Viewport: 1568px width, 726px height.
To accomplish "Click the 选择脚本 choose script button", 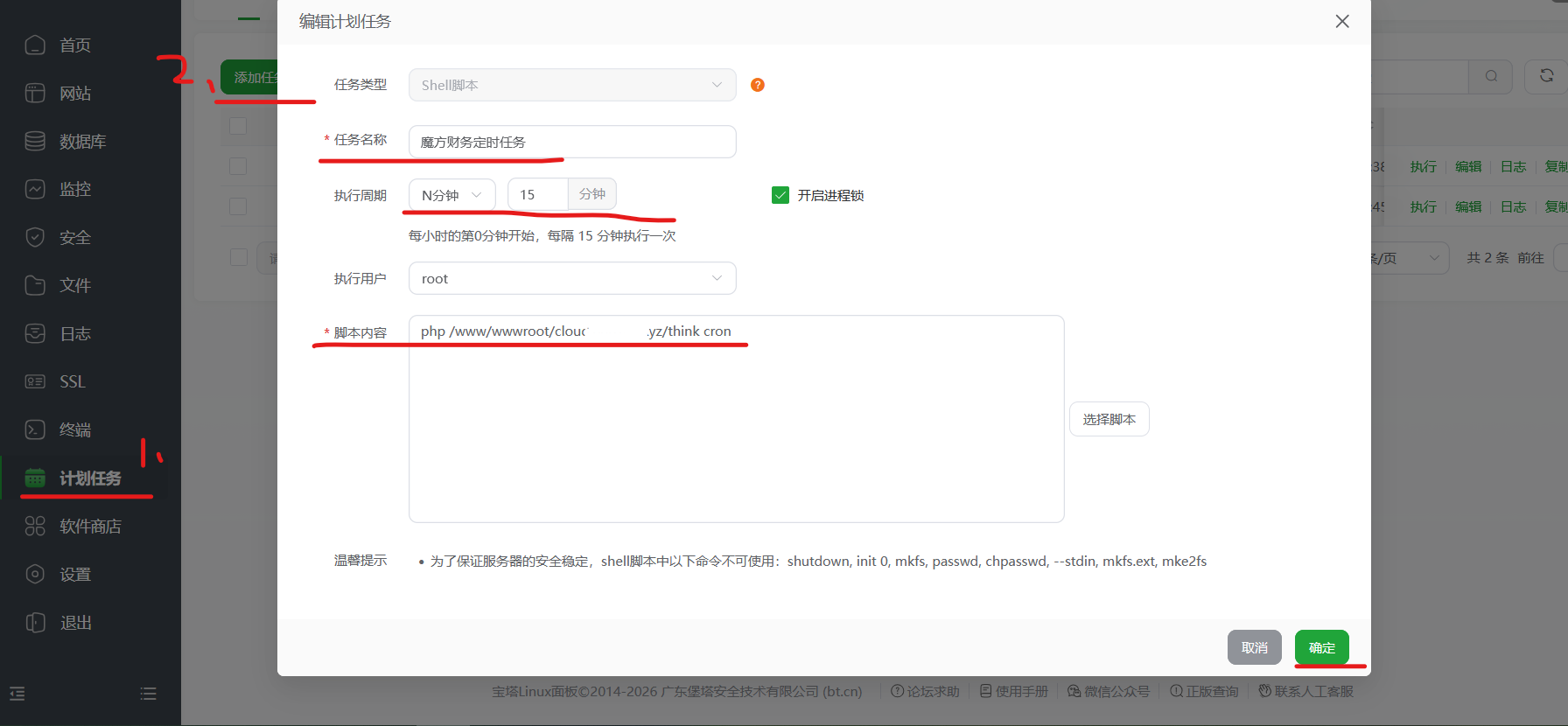I will pos(1109,419).
